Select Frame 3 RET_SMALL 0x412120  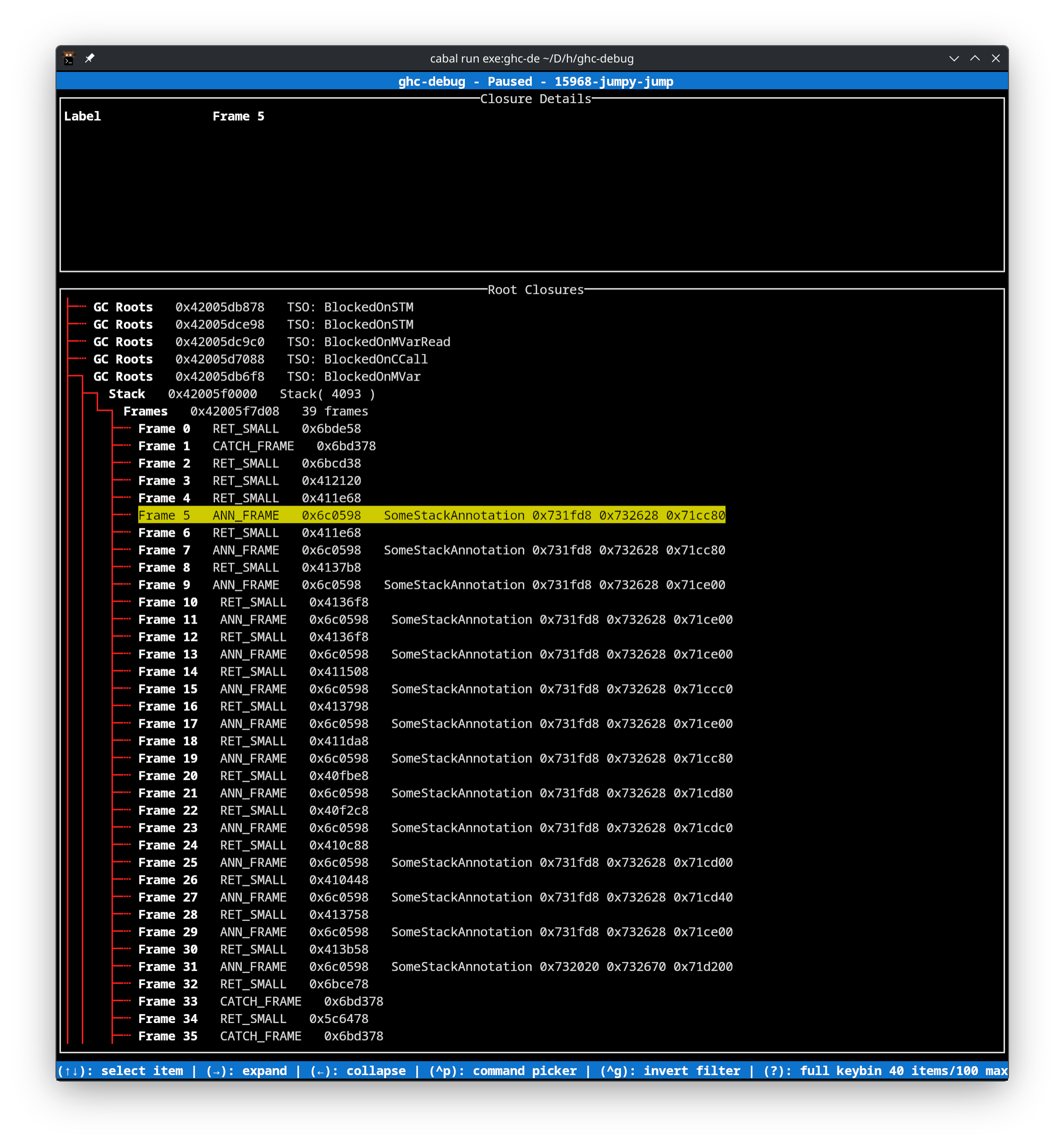[x=250, y=480]
